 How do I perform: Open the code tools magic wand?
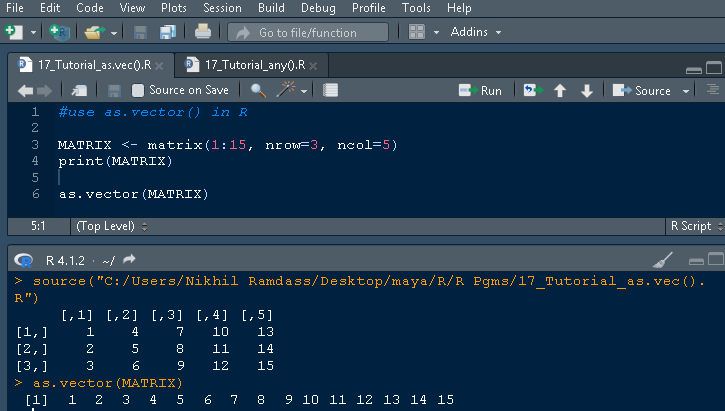[286, 90]
